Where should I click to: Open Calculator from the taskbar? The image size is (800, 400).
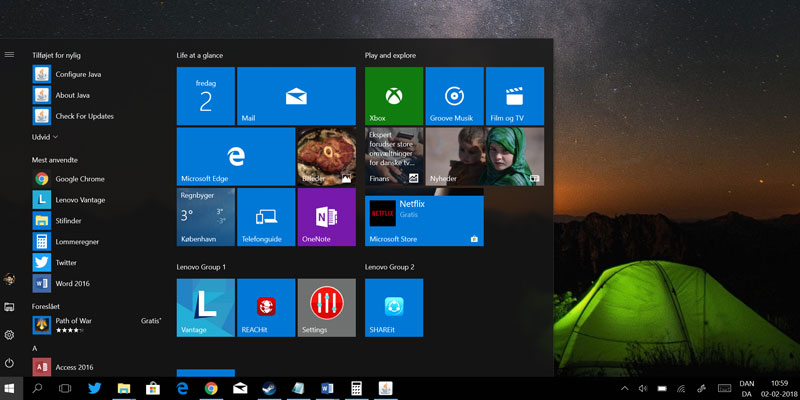tap(356, 389)
